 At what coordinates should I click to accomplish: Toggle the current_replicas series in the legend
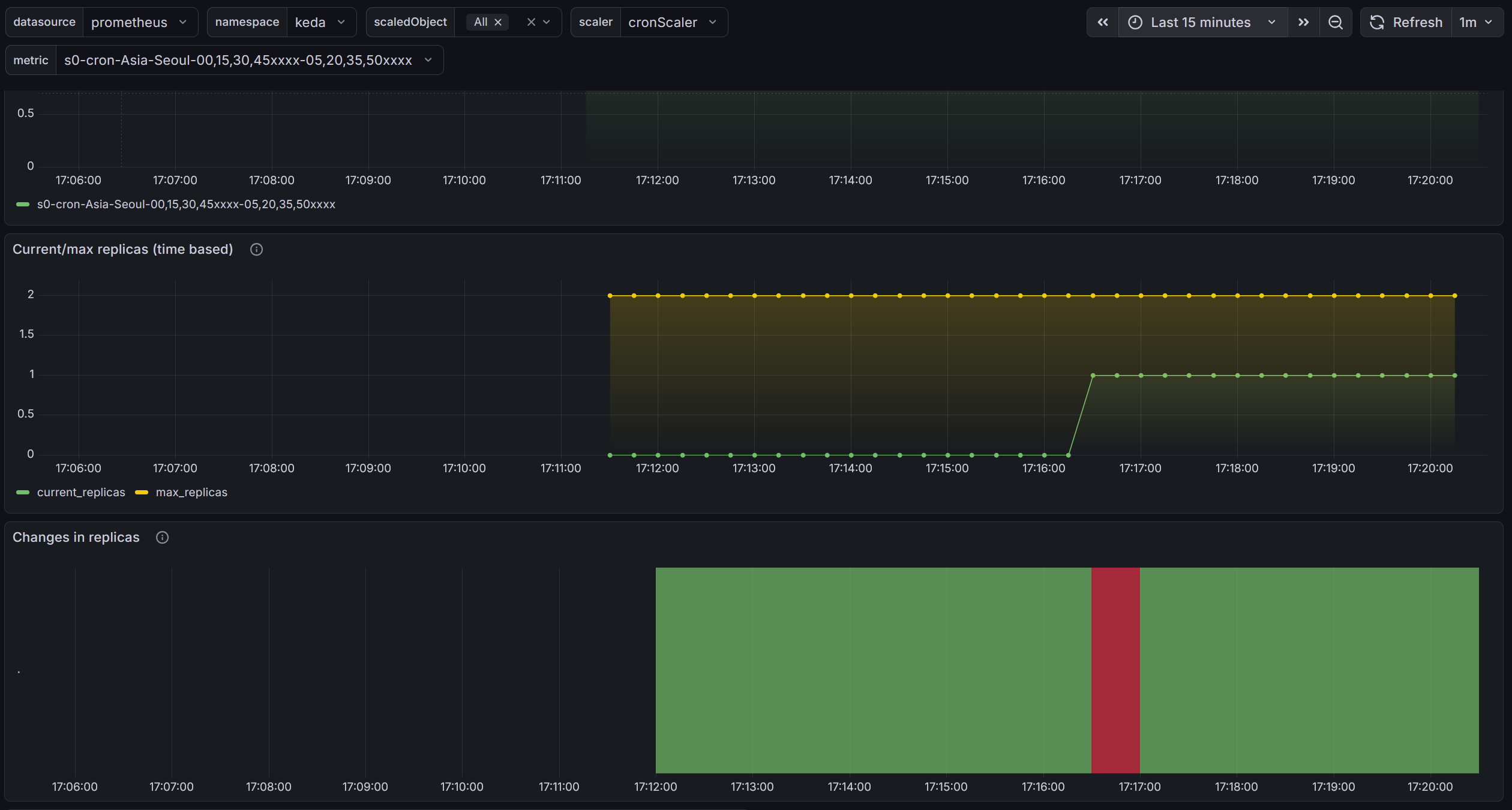coord(81,492)
